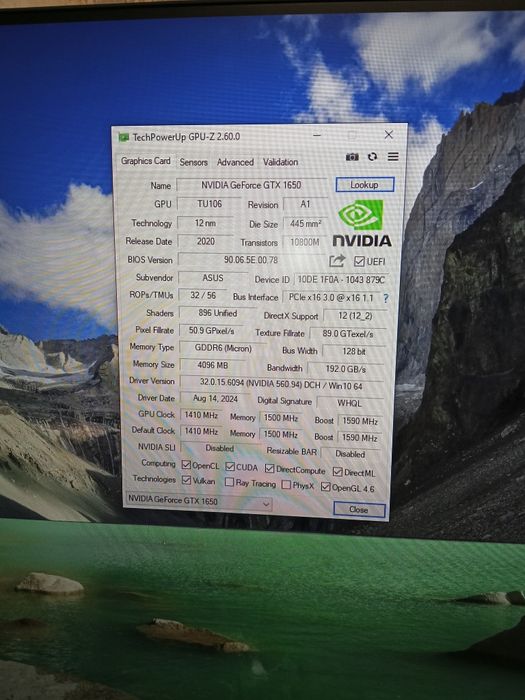The height and width of the screenshot is (700, 525).
Task: Click the GPU field TU106
Action: tap(209, 204)
